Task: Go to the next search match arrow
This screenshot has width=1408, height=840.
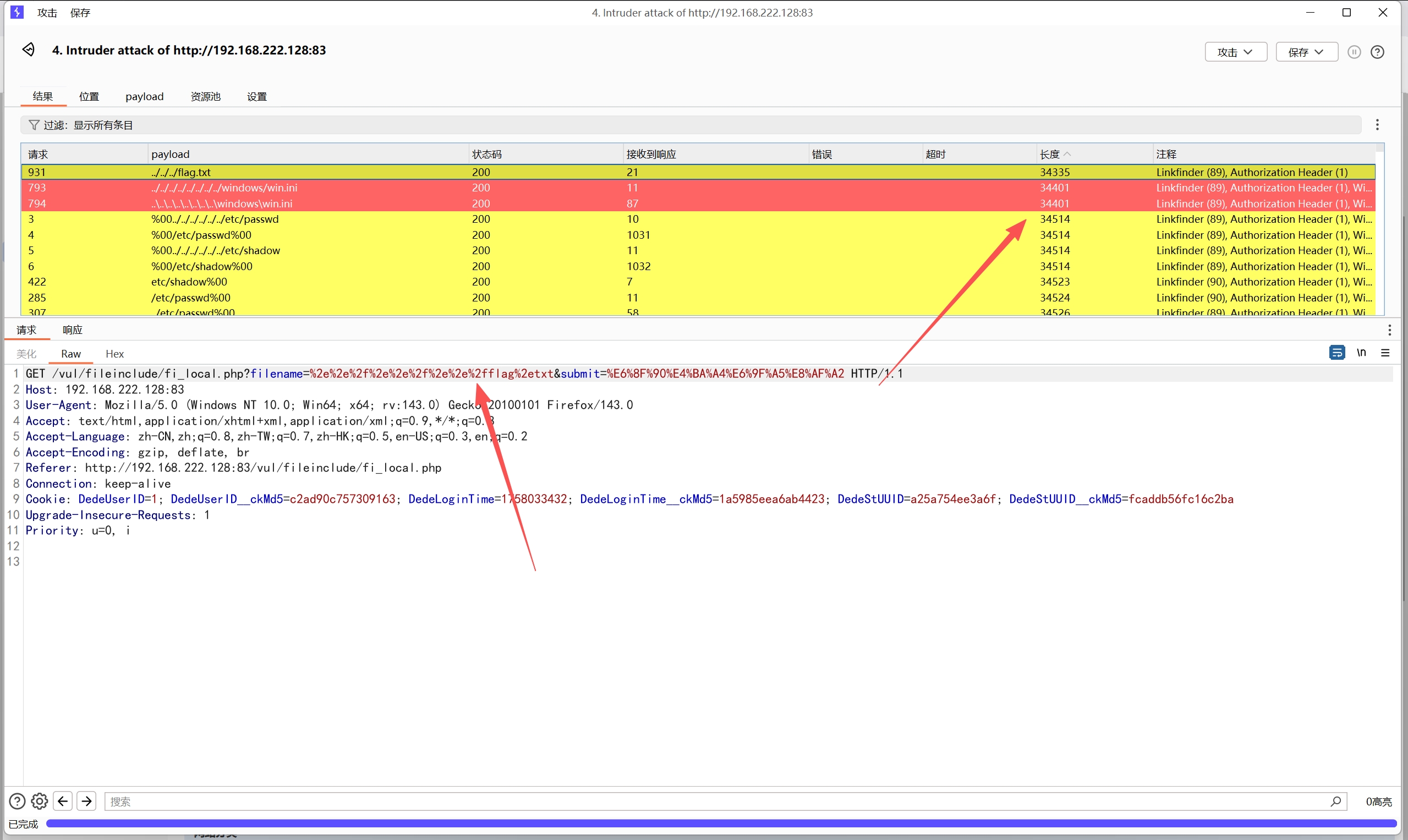Action: 86,801
